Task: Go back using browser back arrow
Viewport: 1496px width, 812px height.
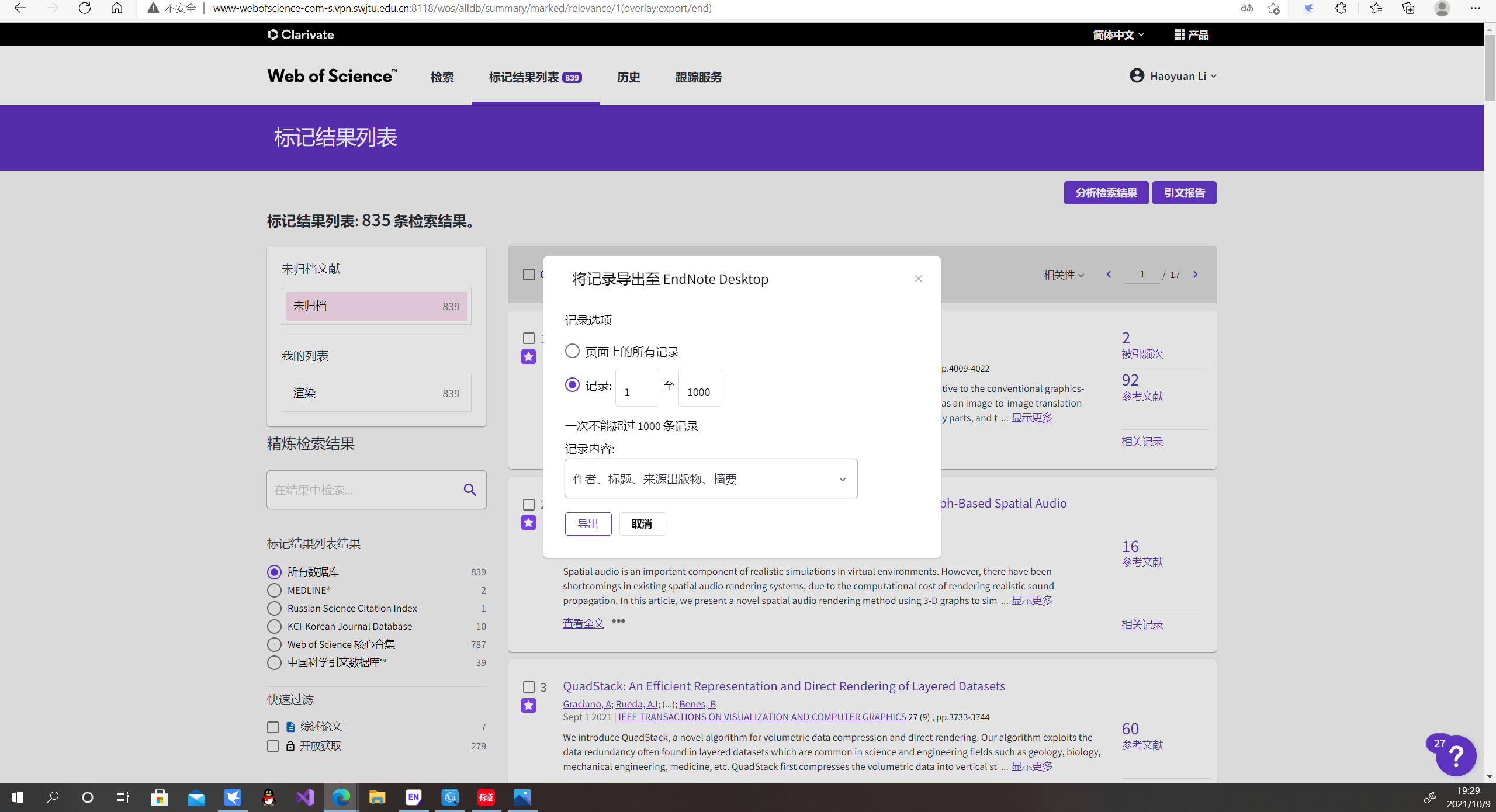Action: 20,8
